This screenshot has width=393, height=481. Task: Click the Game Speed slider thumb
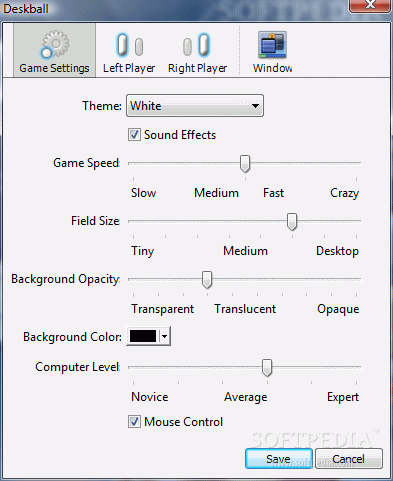tap(245, 164)
